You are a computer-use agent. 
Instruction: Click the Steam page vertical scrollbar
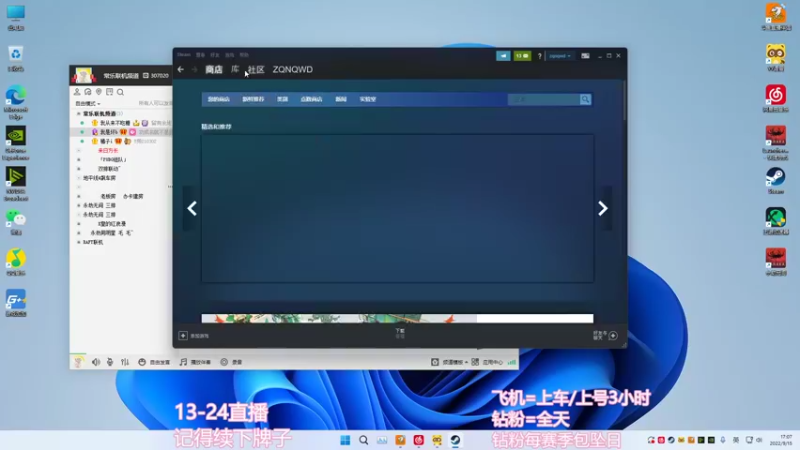624,101
